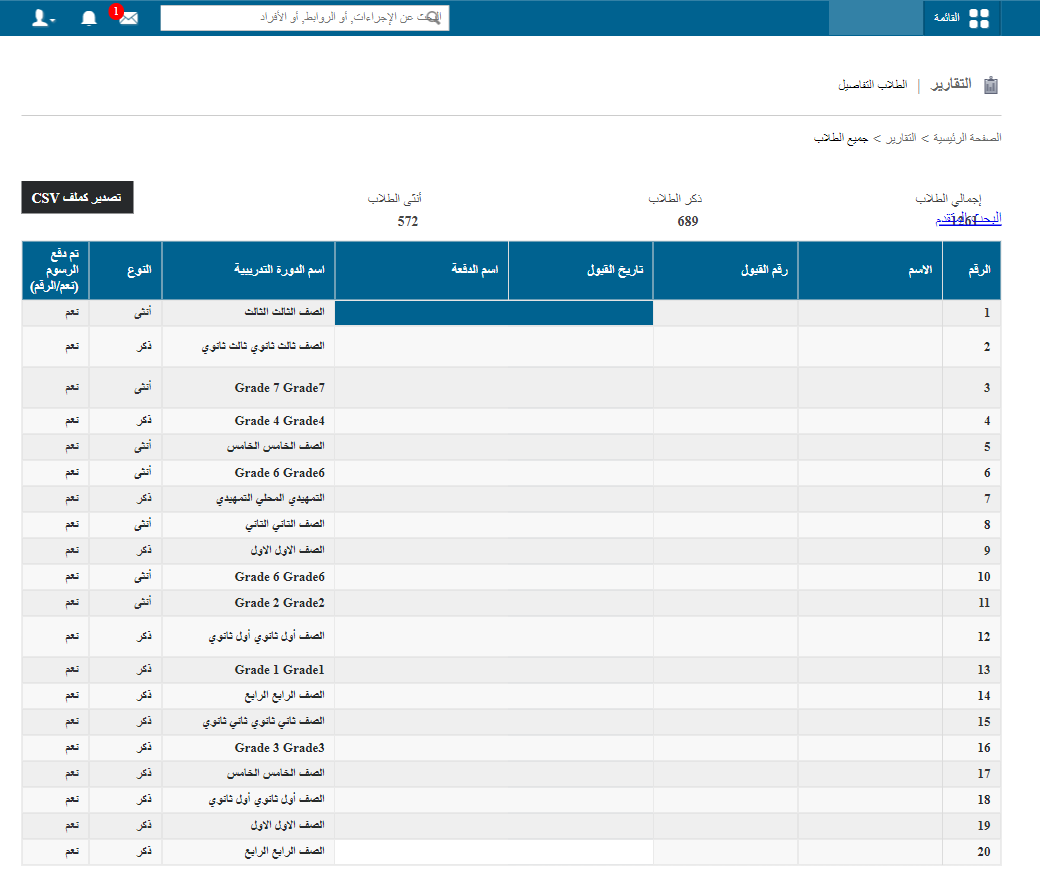Select row number 20 cell

click(972, 852)
